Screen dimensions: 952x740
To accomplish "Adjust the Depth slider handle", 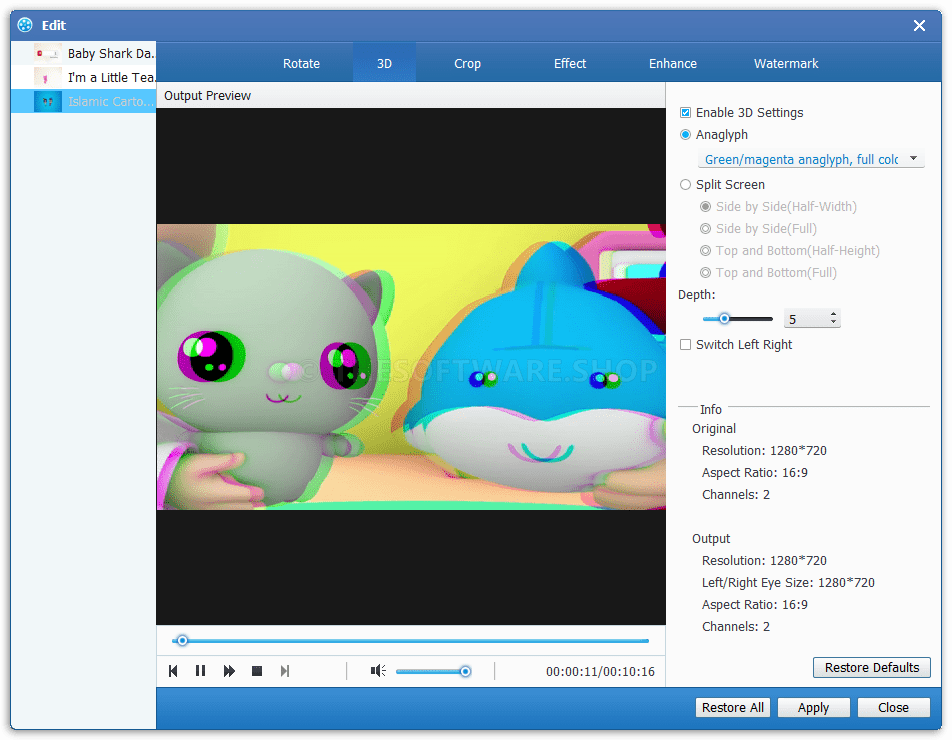I will click(x=724, y=318).
